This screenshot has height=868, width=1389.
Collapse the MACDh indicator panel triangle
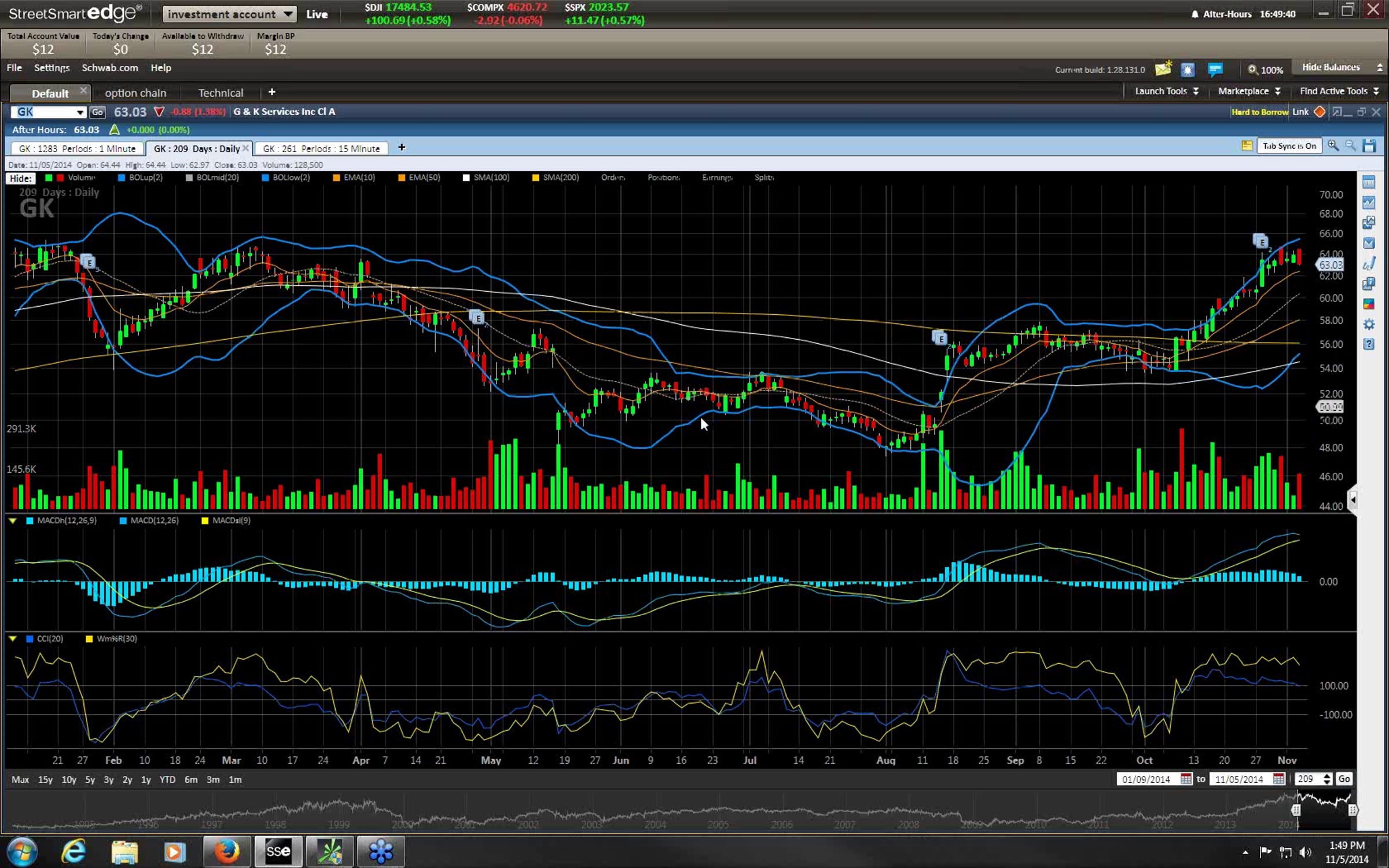click(13, 521)
